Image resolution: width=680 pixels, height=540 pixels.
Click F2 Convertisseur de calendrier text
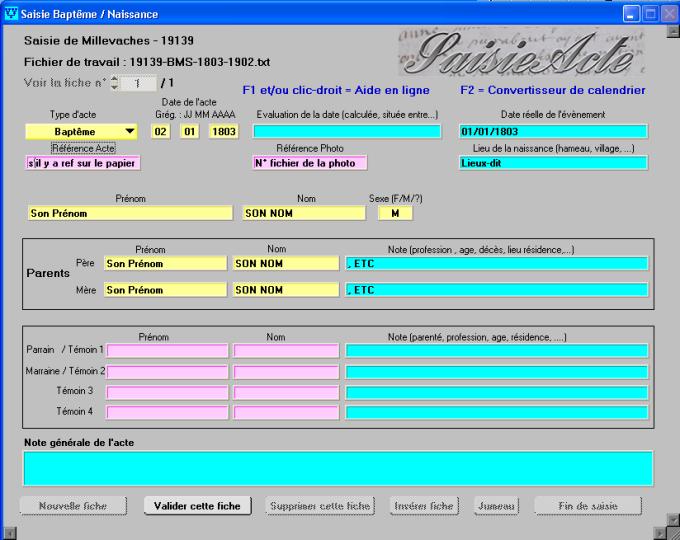[x=553, y=90]
